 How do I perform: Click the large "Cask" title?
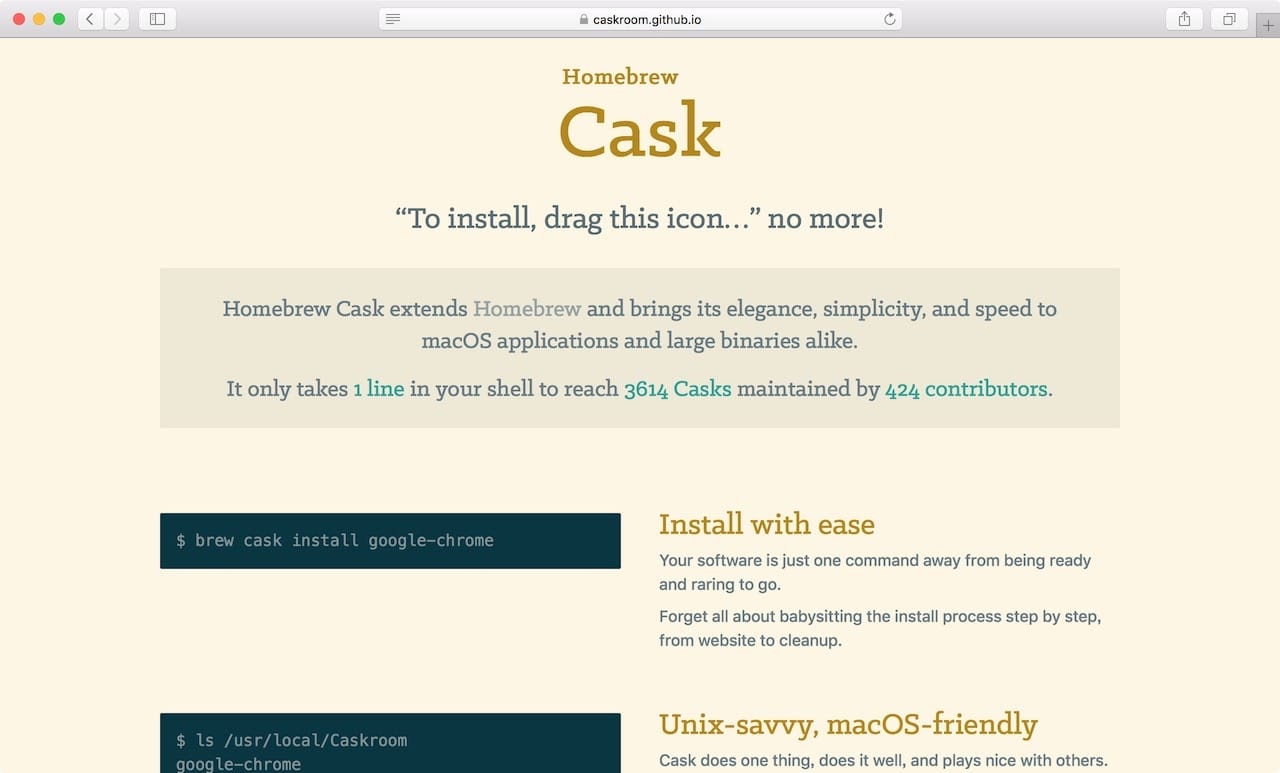639,131
